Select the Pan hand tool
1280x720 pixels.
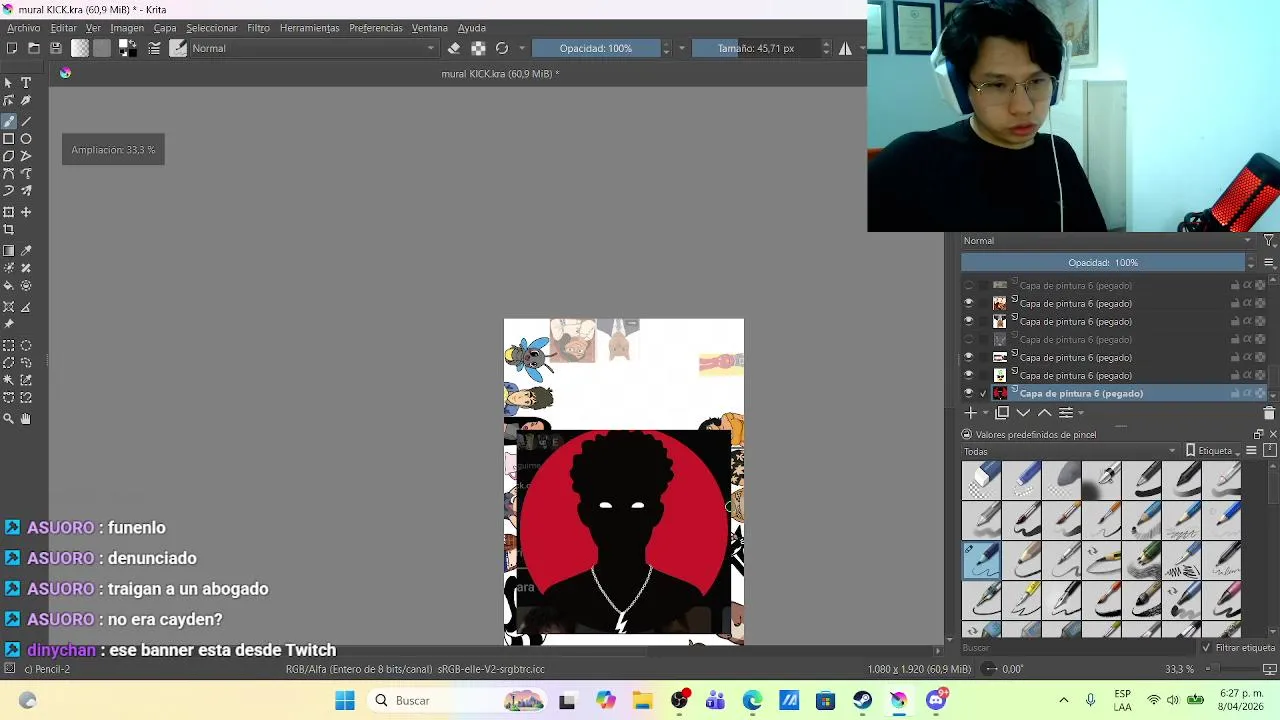tap(26, 419)
